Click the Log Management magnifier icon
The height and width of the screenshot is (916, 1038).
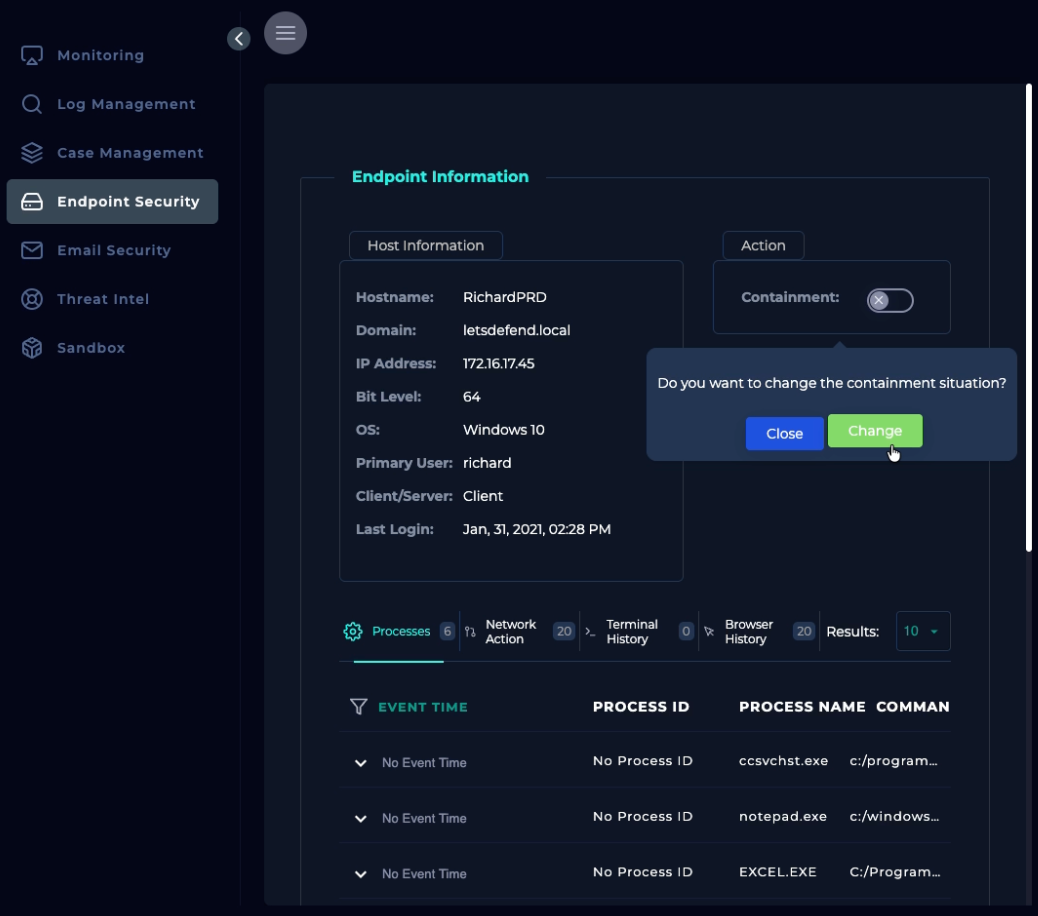[x=32, y=104]
